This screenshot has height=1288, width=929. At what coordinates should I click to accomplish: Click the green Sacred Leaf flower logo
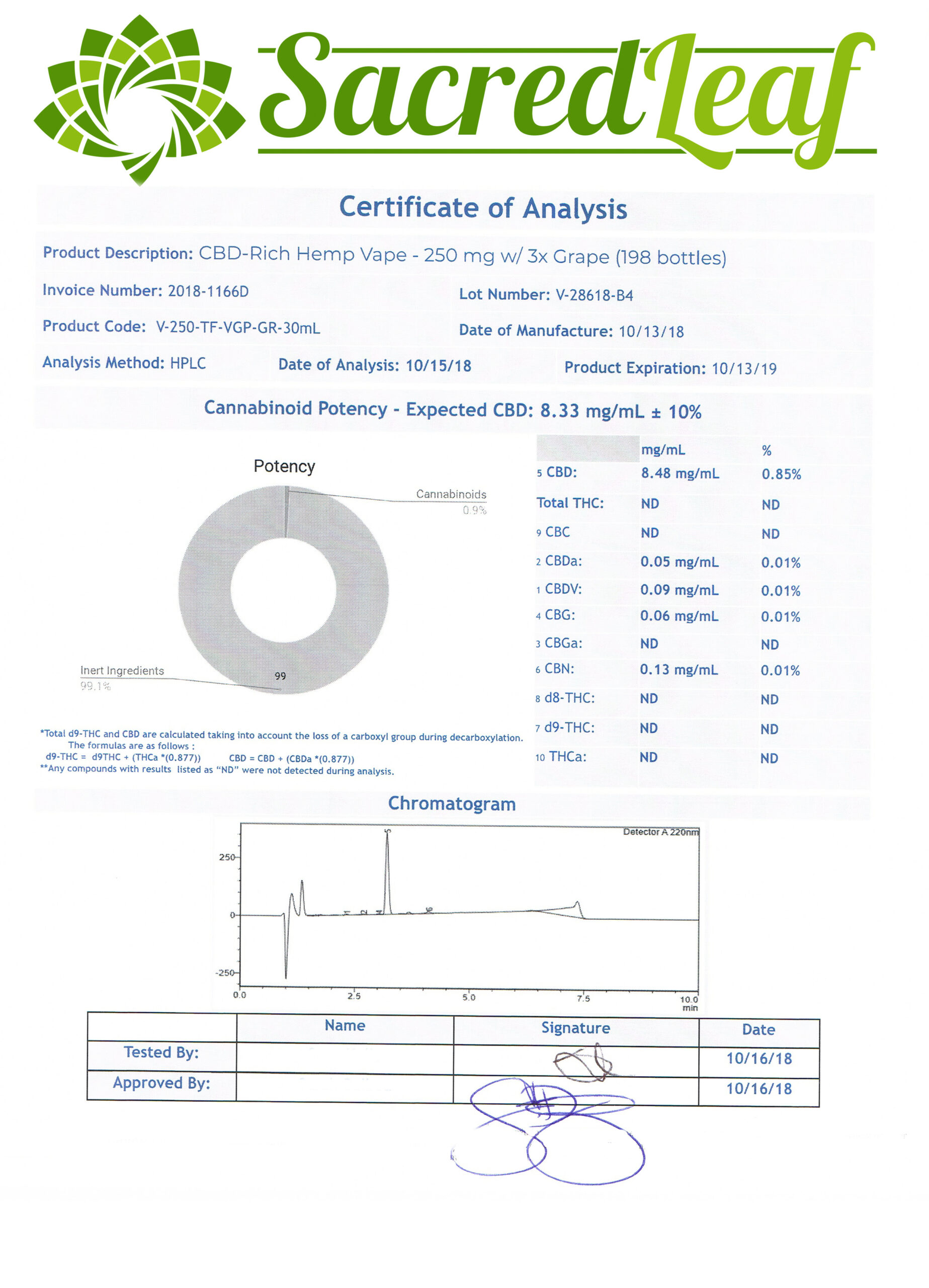pyautogui.click(x=139, y=100)
